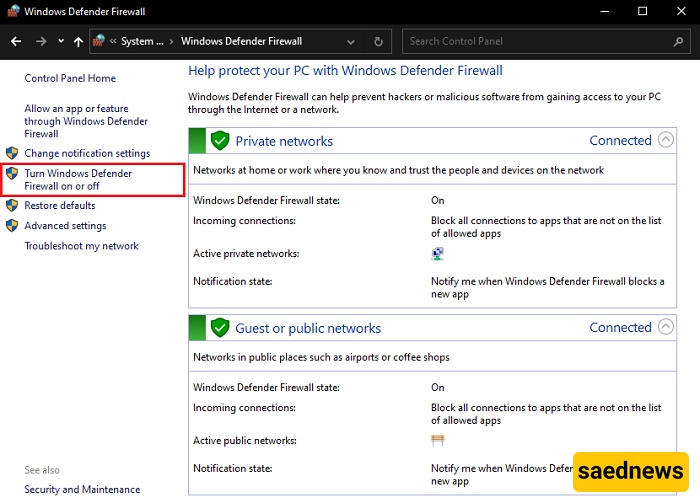Open Advanced settings

(x=65, y=225)
